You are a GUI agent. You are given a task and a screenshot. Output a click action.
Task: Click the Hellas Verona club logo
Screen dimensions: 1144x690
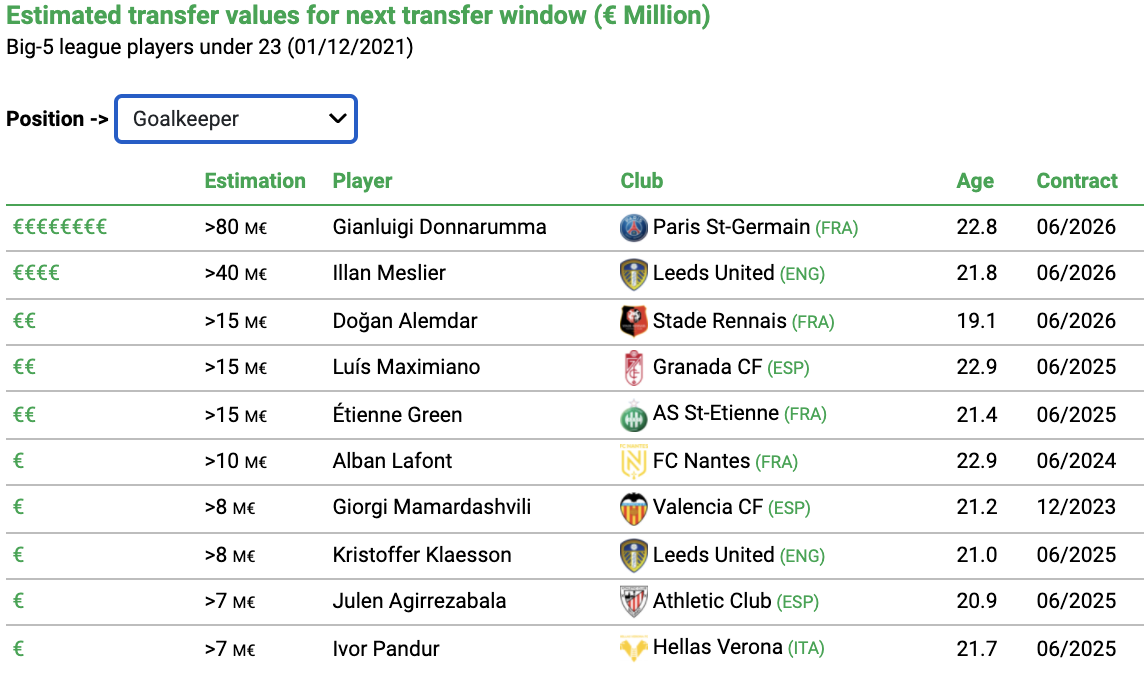tap(633, 648)
